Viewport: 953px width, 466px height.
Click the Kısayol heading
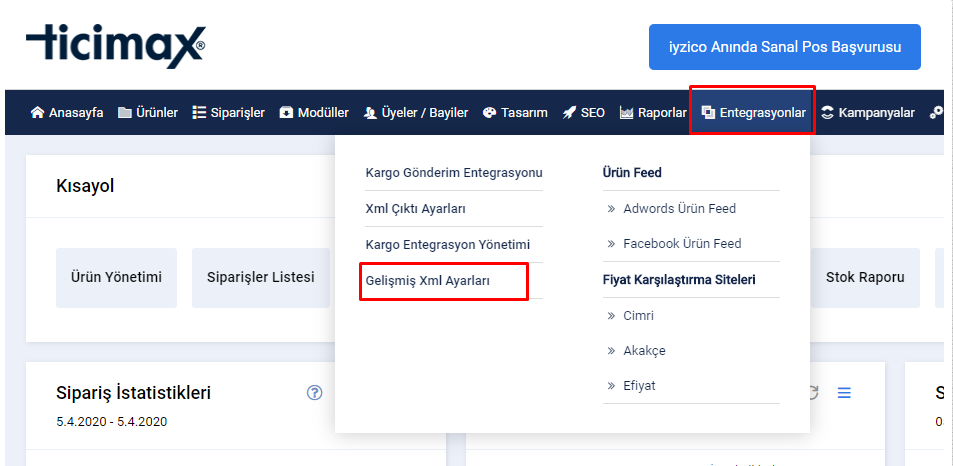click(x=85, y=187)
